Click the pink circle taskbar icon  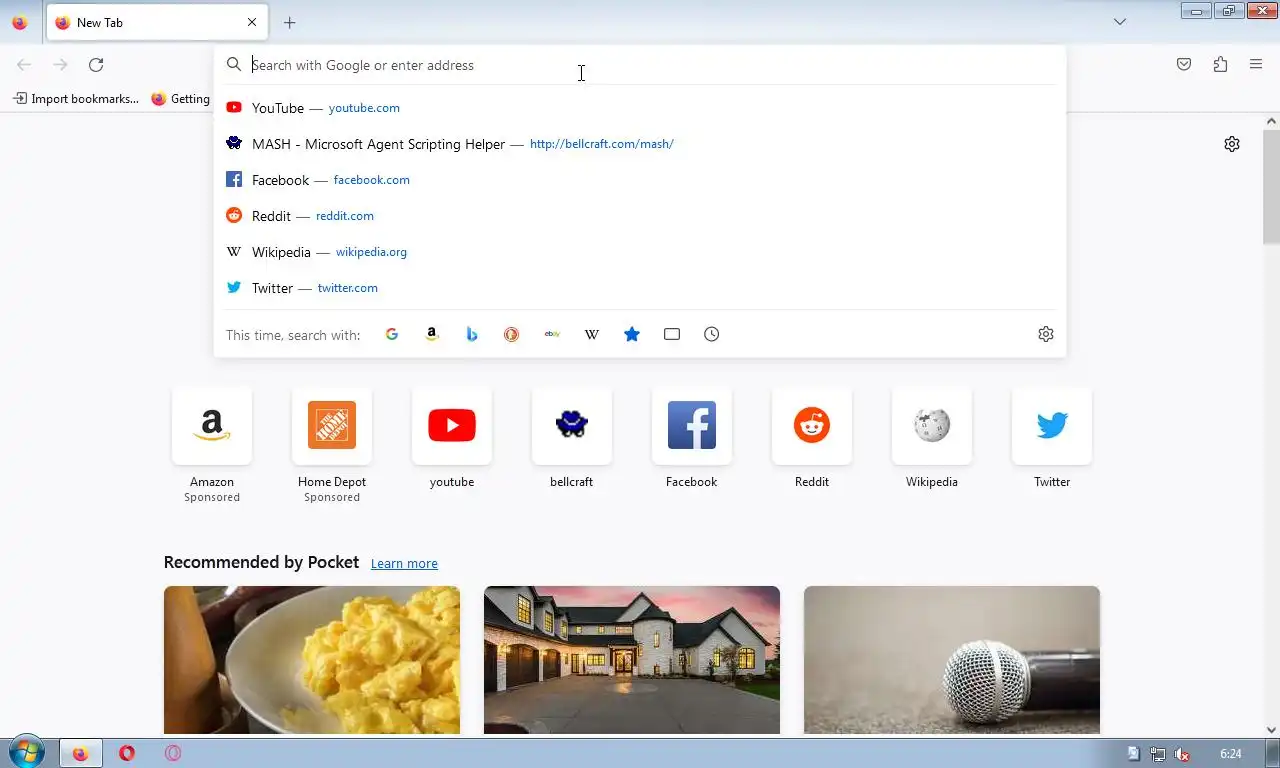[x=173, y=753]
